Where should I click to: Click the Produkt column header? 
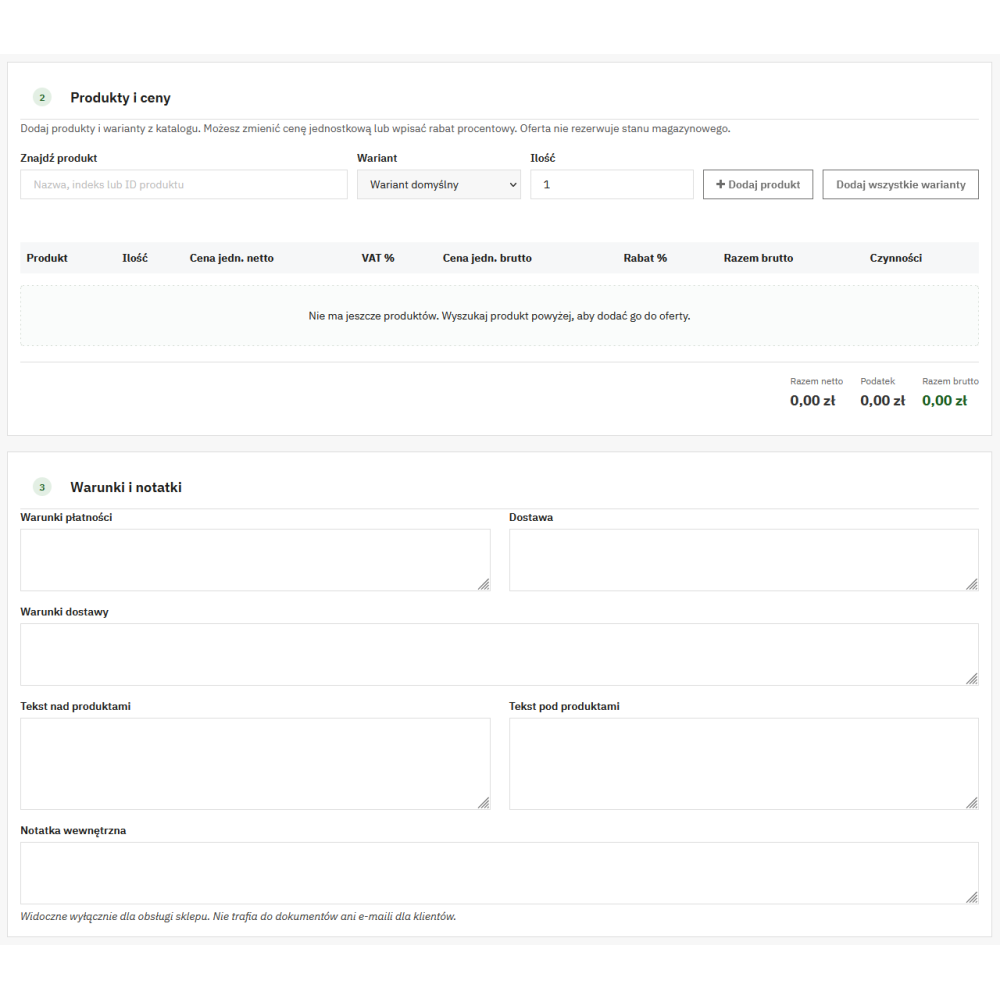[x=47, y=258]
